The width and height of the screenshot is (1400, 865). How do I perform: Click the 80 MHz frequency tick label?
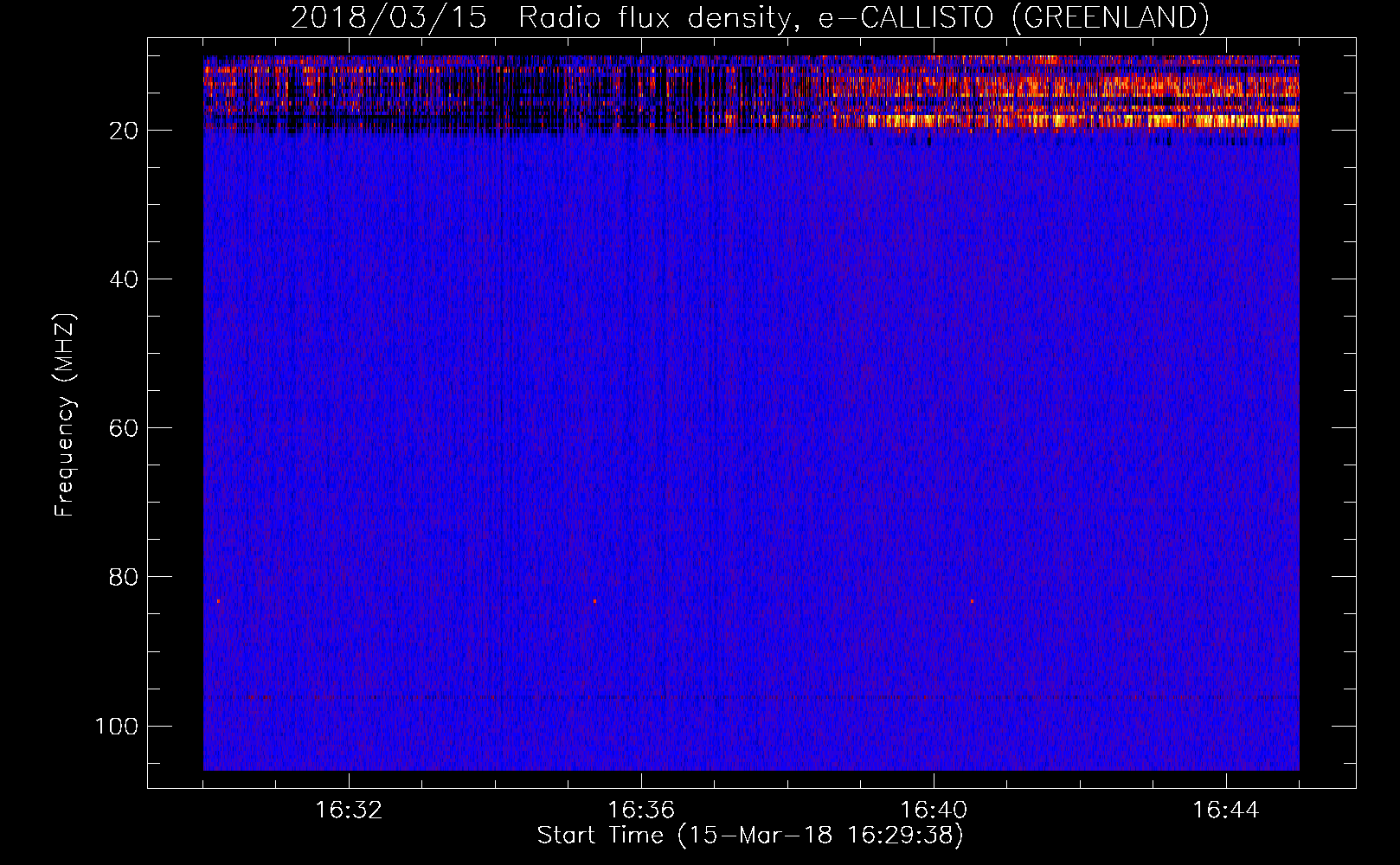124,577
